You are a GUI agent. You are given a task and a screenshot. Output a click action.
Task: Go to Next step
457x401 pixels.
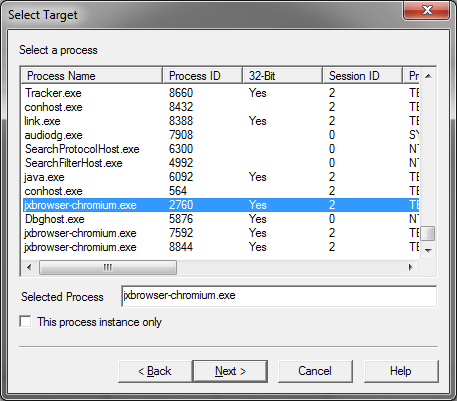click(x=230, y=371)
